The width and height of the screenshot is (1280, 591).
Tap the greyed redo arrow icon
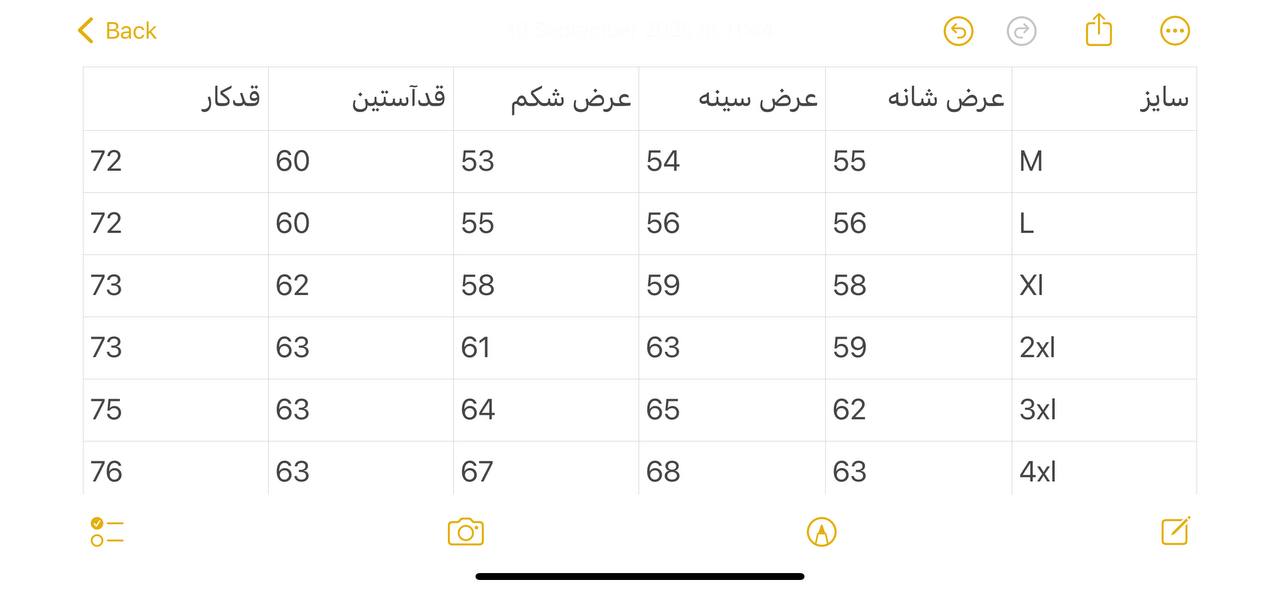coord(1021,31)
